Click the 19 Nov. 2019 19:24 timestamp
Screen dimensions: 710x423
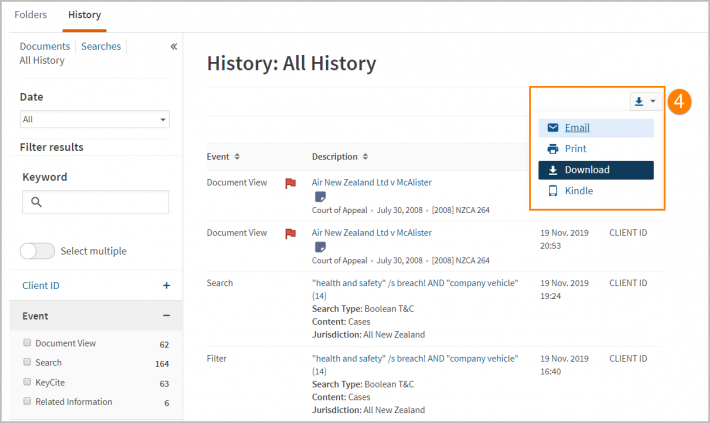(564, 290)
